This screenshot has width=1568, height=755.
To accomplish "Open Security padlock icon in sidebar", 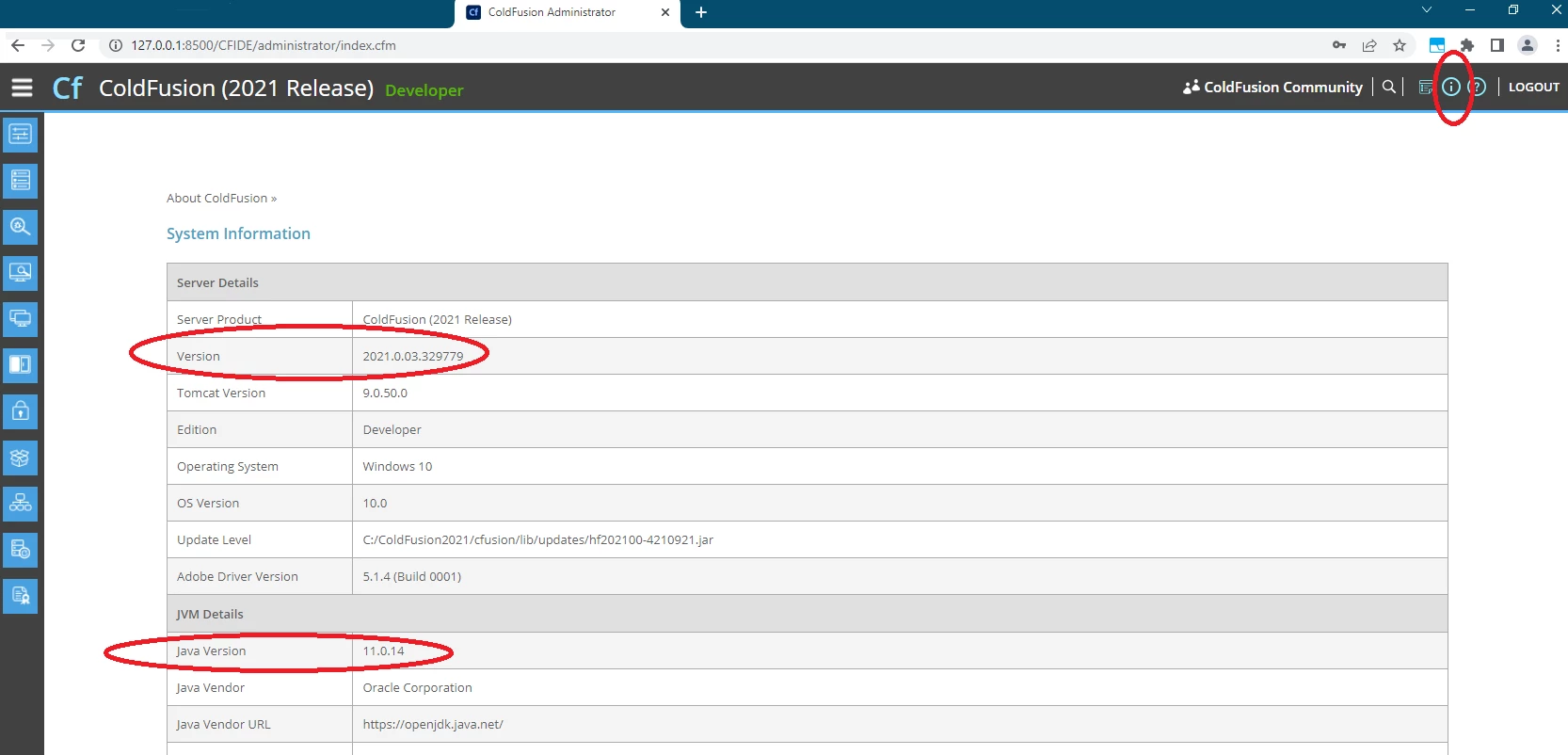I will coord(20,410).
